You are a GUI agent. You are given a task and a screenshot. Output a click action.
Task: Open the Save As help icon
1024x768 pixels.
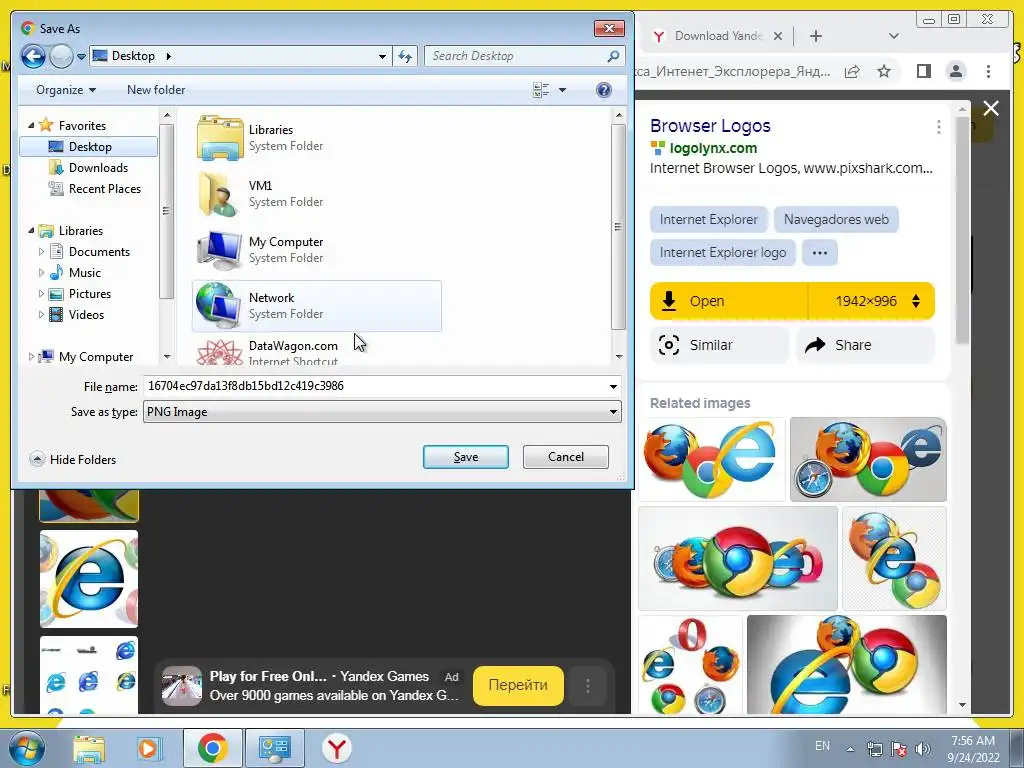[x=603, y=89]
